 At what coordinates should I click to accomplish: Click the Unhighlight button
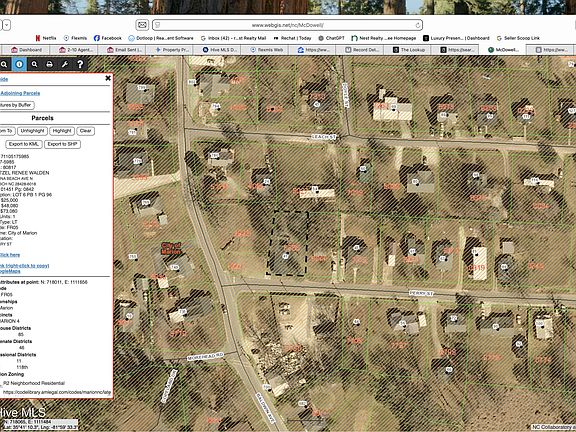(x=32, y=131)
